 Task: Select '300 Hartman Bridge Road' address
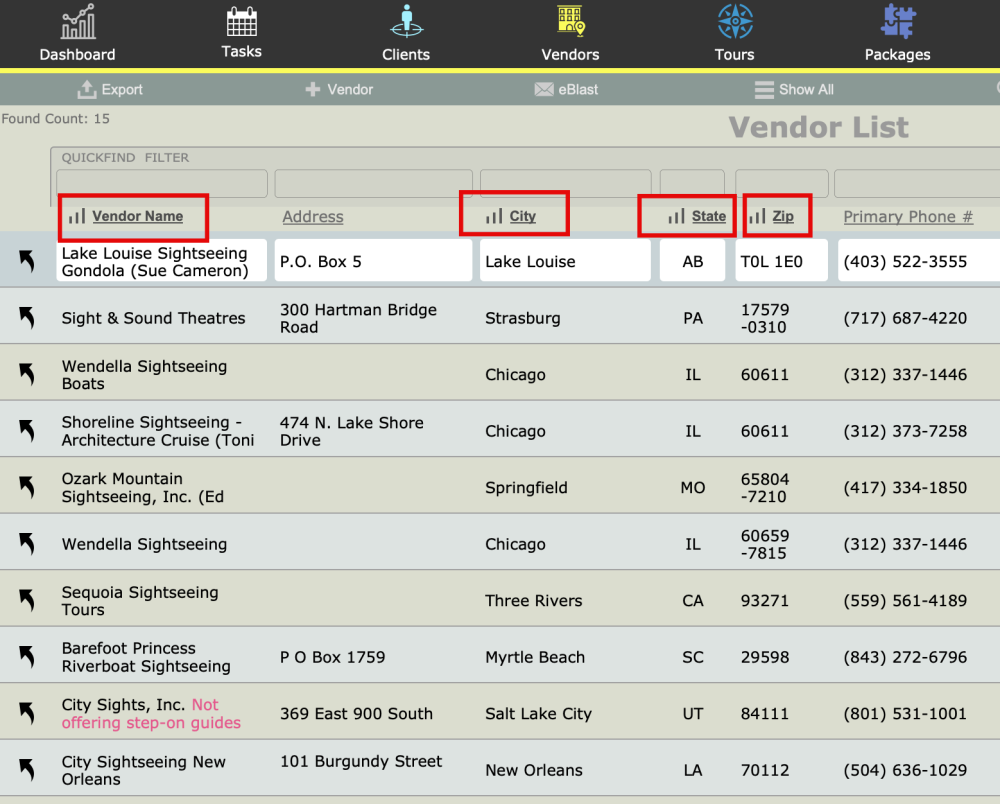[x=358, y=318]
